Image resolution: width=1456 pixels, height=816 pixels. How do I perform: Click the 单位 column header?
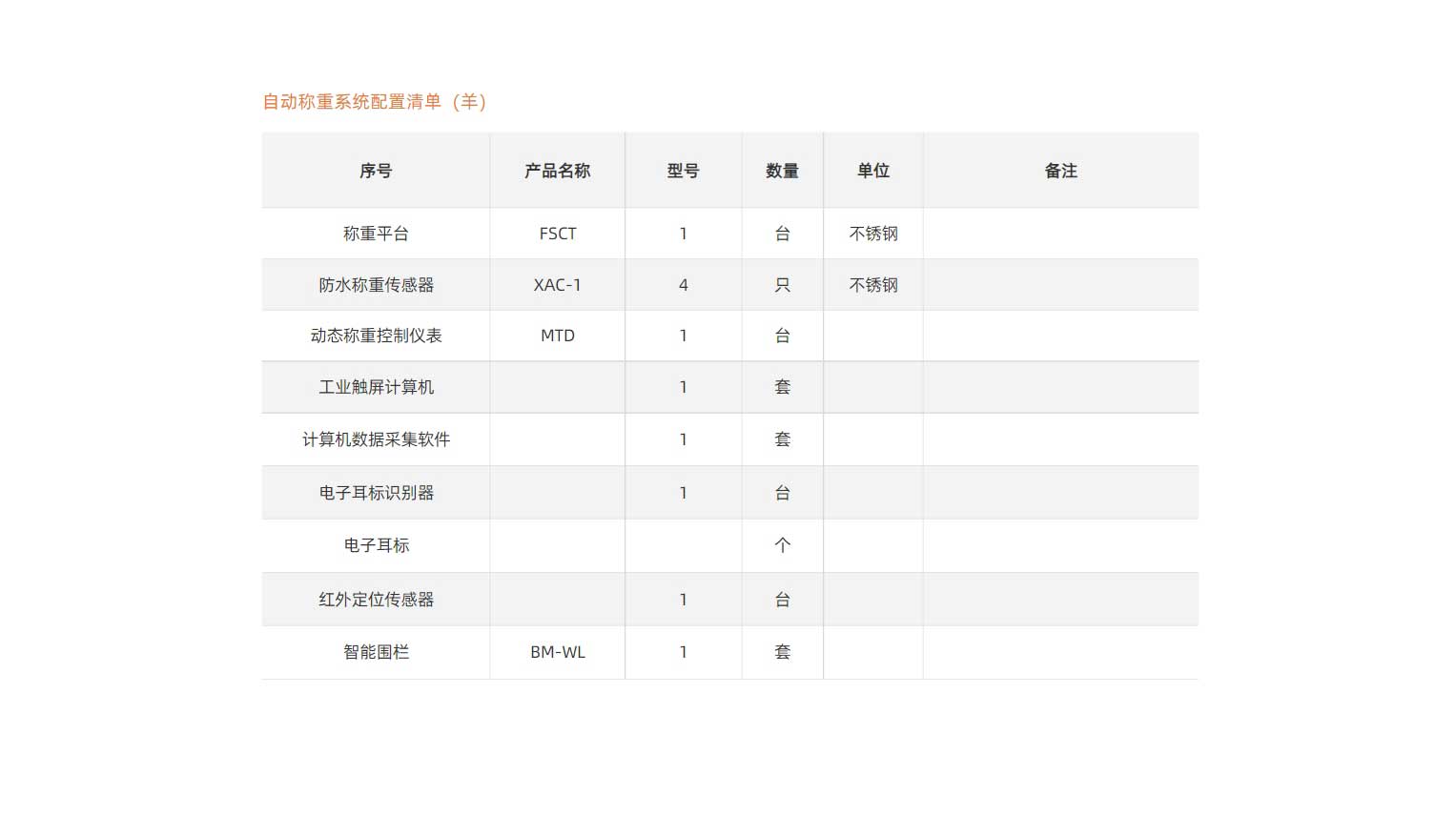[872, 171]
